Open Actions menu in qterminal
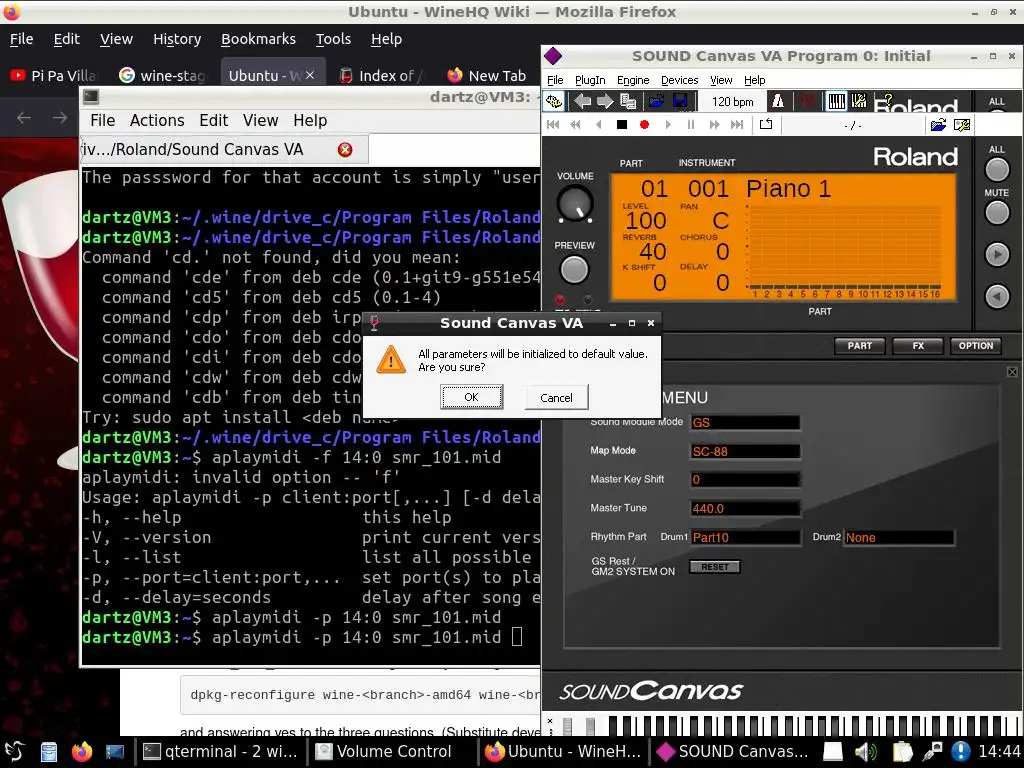1024x768 pixels. pyautogui.click(x=157, y=120)
